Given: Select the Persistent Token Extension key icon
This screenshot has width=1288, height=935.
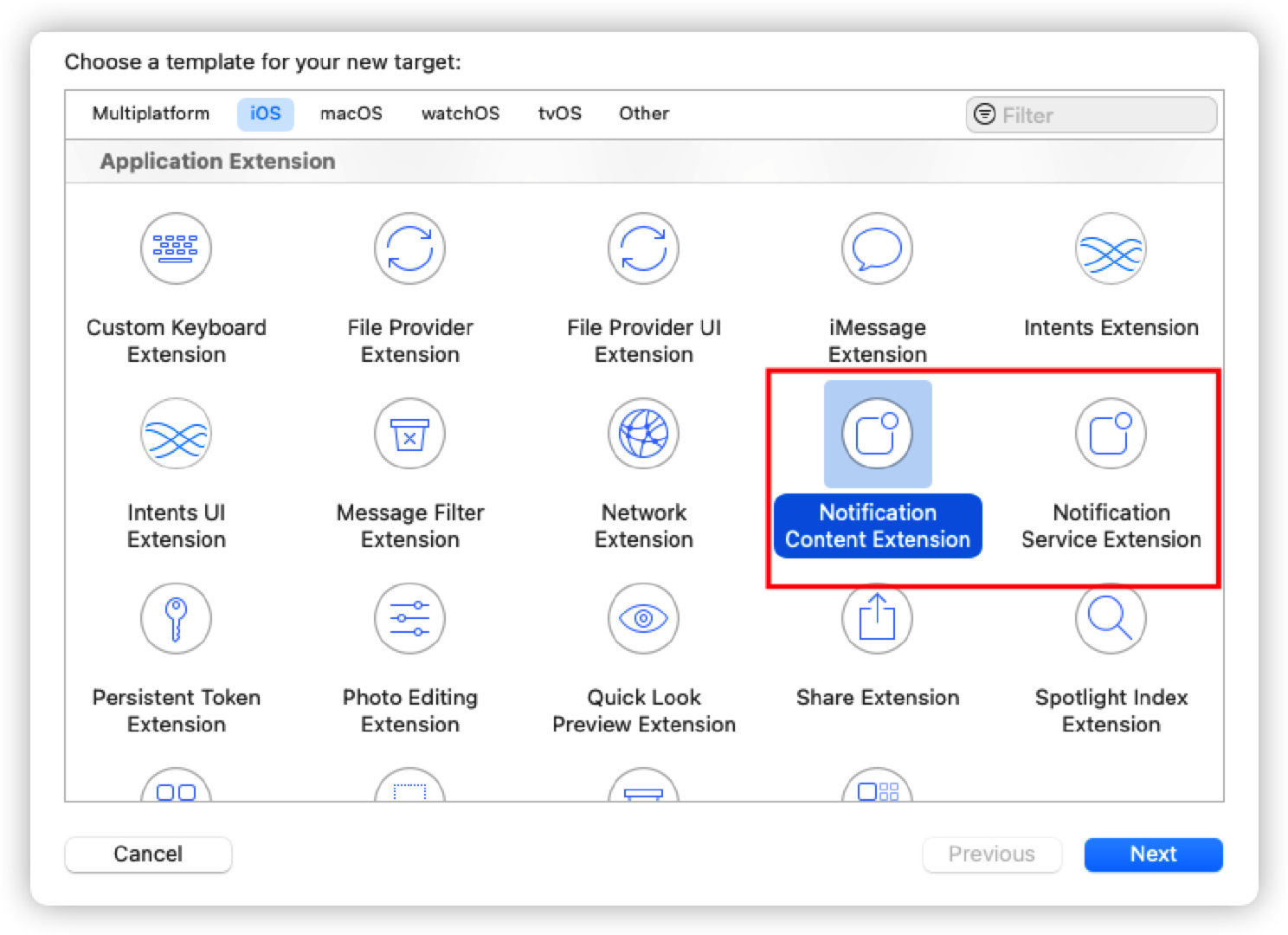Looking at the screenshot, I should click(176, 618).
